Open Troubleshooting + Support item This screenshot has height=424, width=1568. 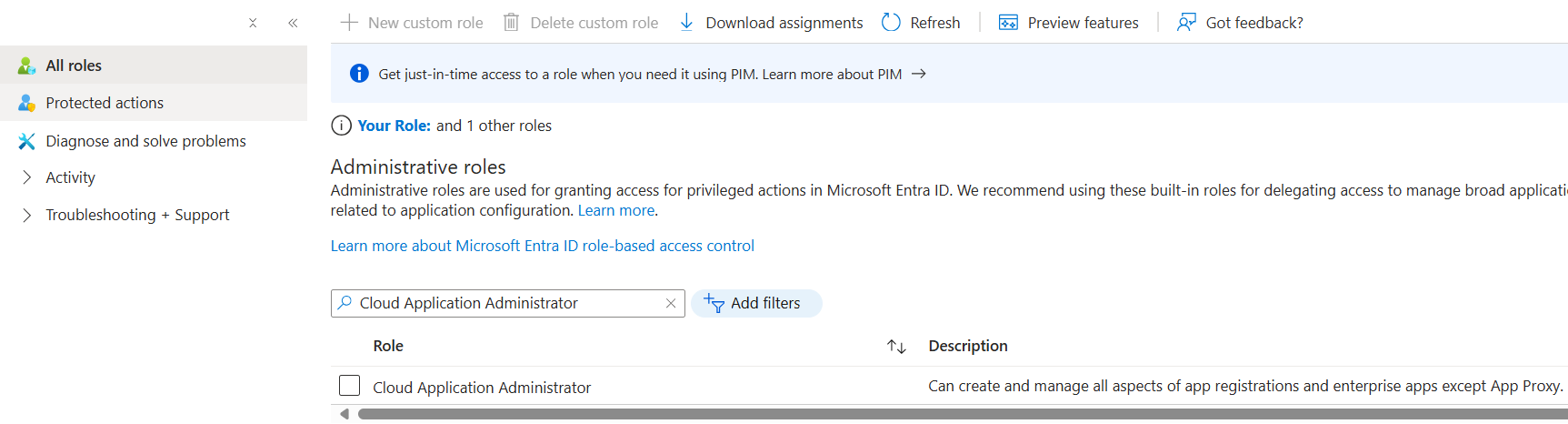[137, 215]
